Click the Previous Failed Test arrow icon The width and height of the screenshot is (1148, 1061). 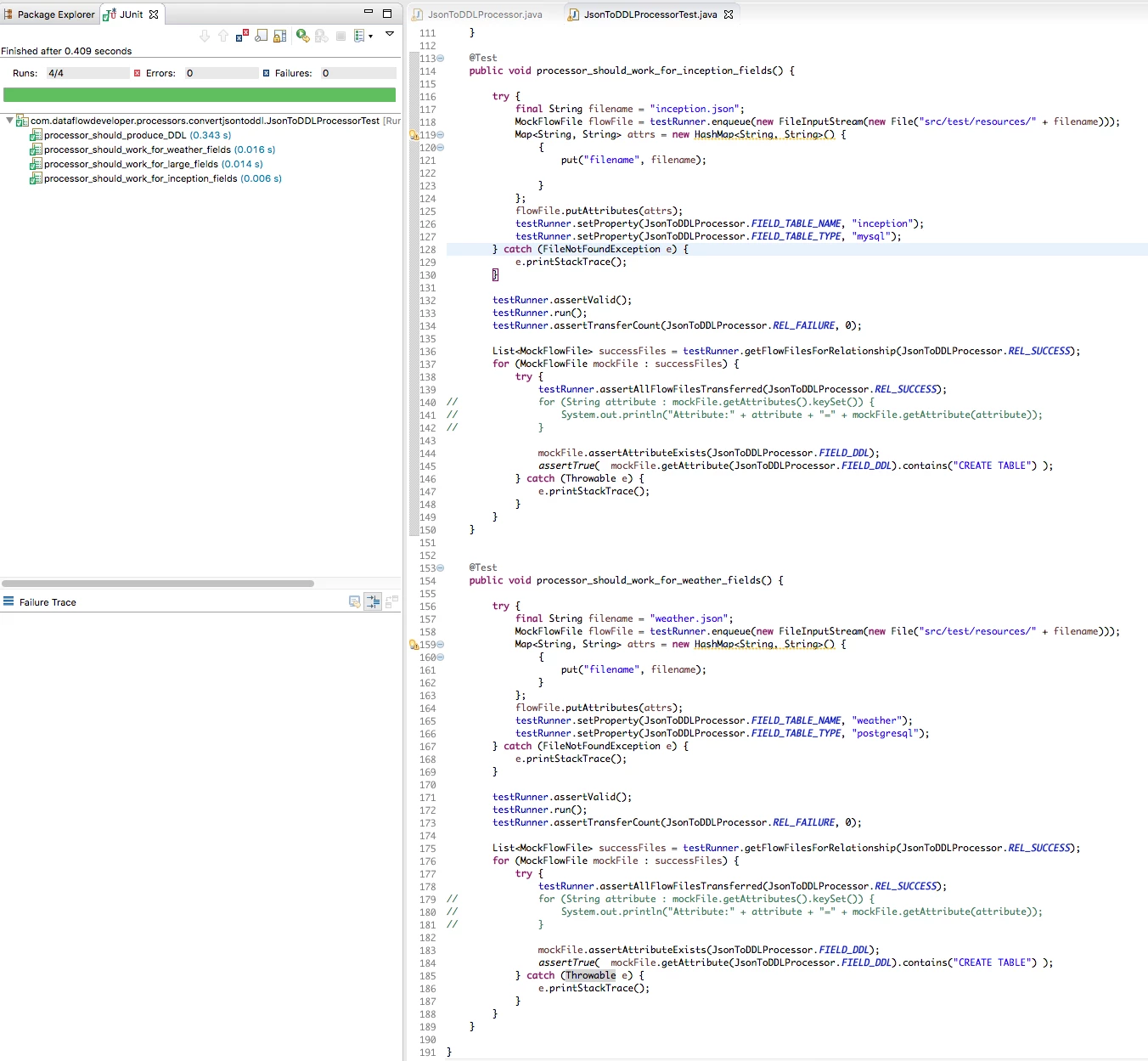[x=223, y=36]
